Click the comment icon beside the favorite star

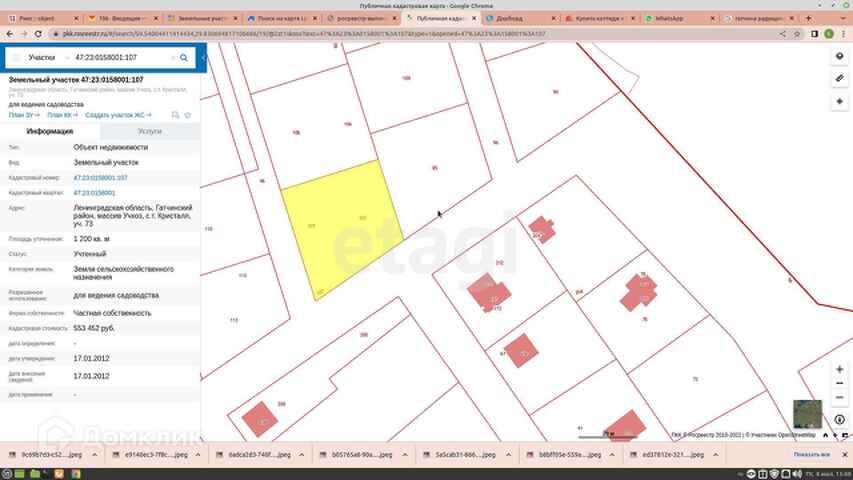175,115
